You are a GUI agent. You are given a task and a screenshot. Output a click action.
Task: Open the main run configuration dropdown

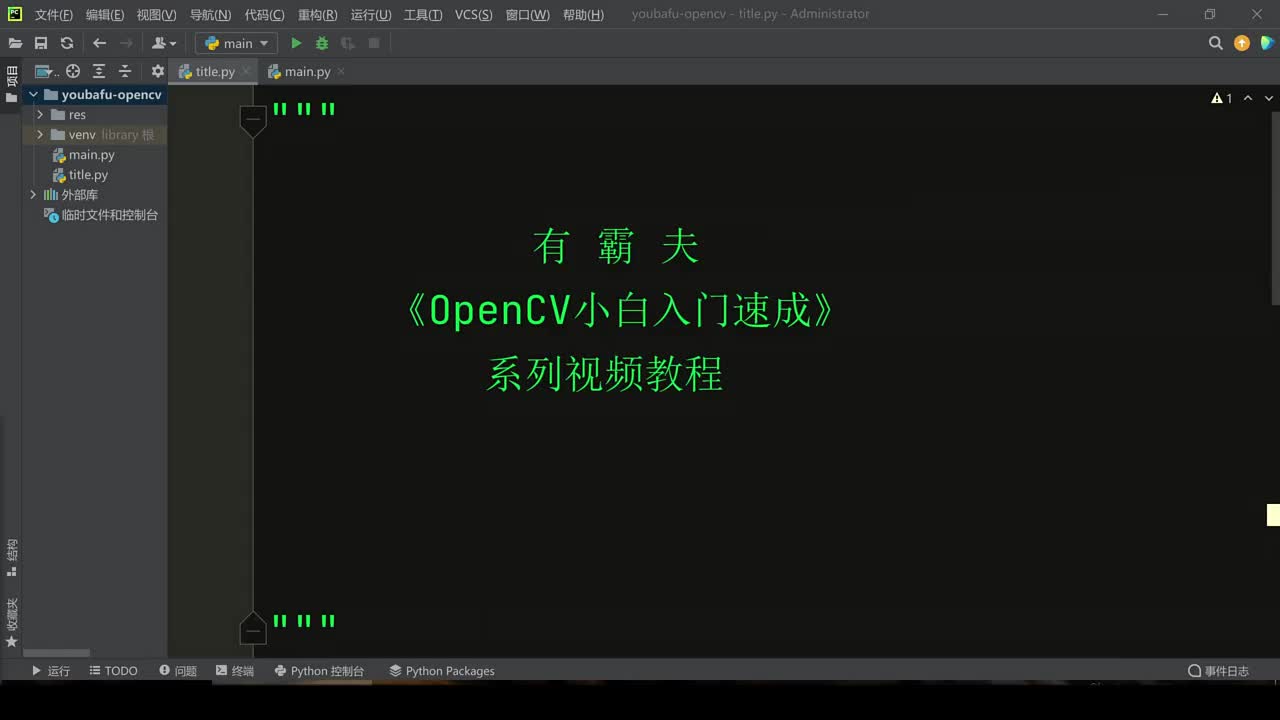236,43
